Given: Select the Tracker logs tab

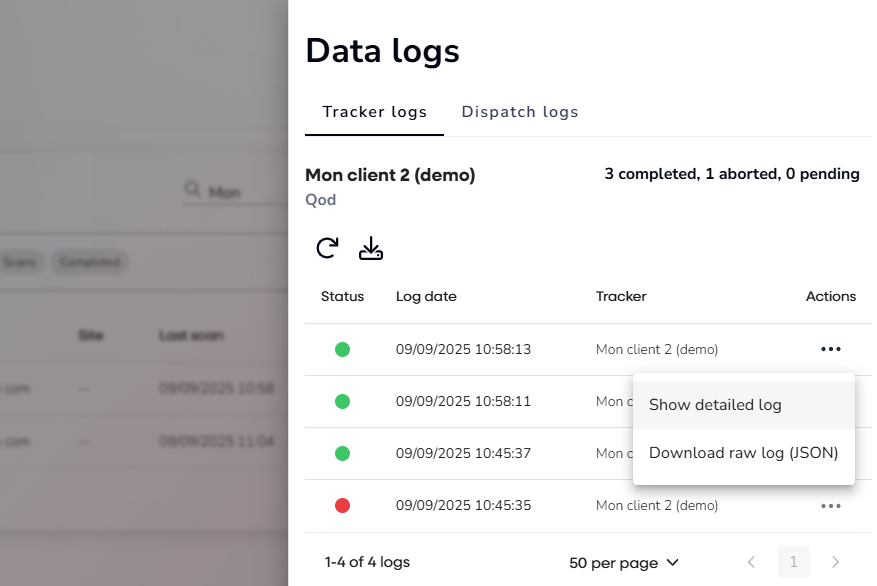Looking at the screenshot, I should [x=374, y=112].
